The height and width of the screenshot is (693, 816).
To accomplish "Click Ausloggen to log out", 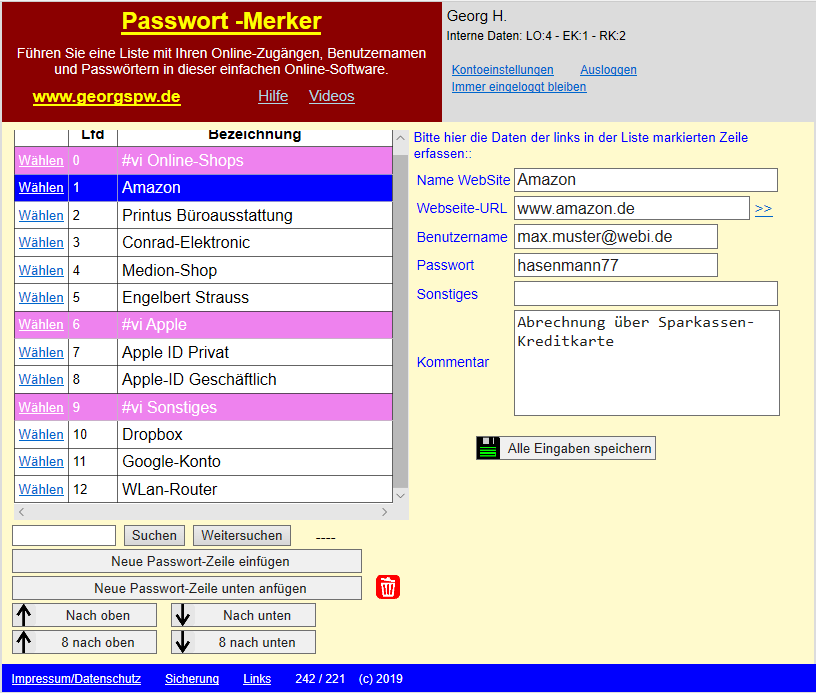I will [x=607, y=70].
